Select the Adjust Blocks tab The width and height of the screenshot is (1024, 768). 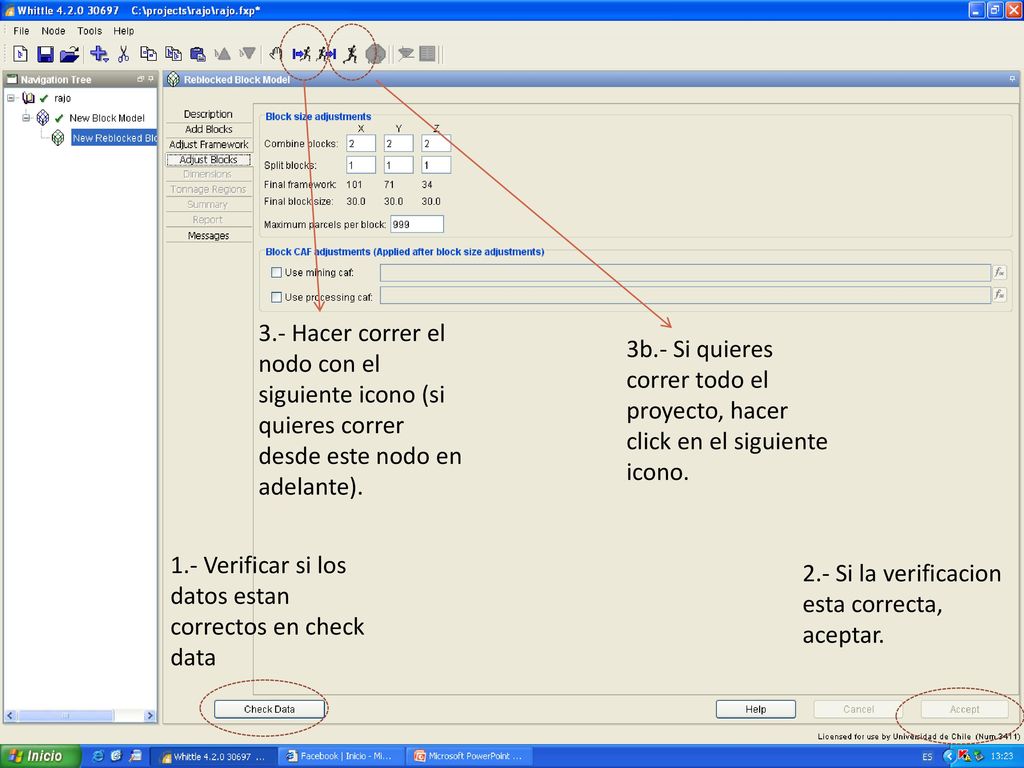(x=208, y=159)
